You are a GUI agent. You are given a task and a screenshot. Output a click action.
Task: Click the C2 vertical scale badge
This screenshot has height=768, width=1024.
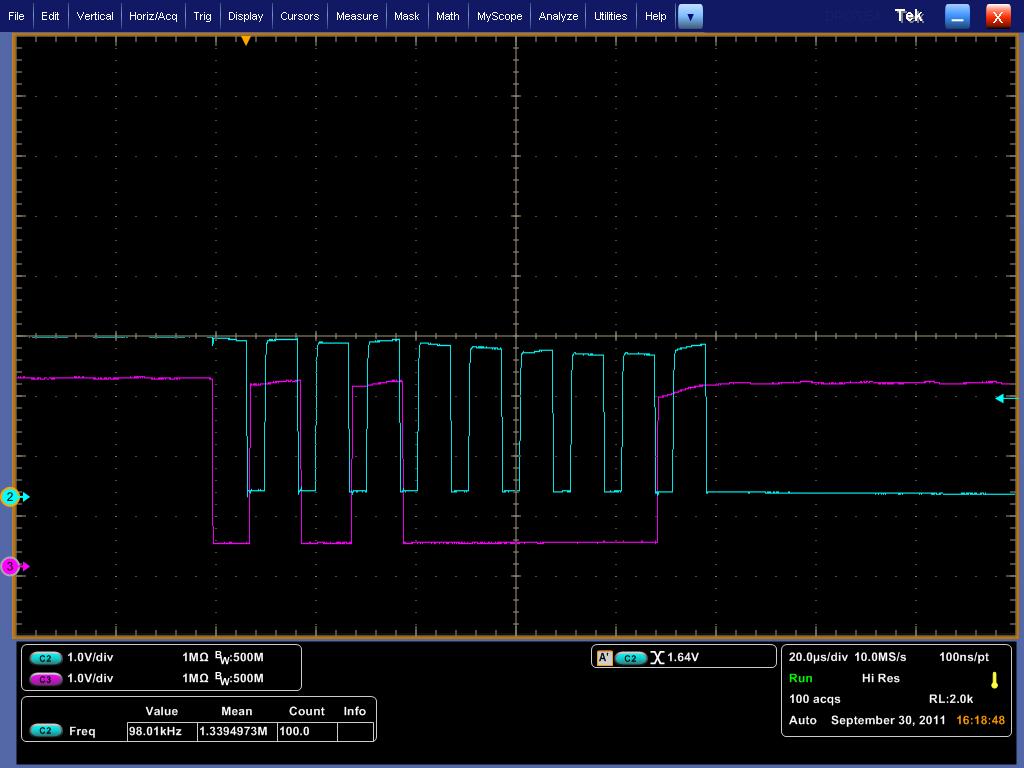click(46, 658)
